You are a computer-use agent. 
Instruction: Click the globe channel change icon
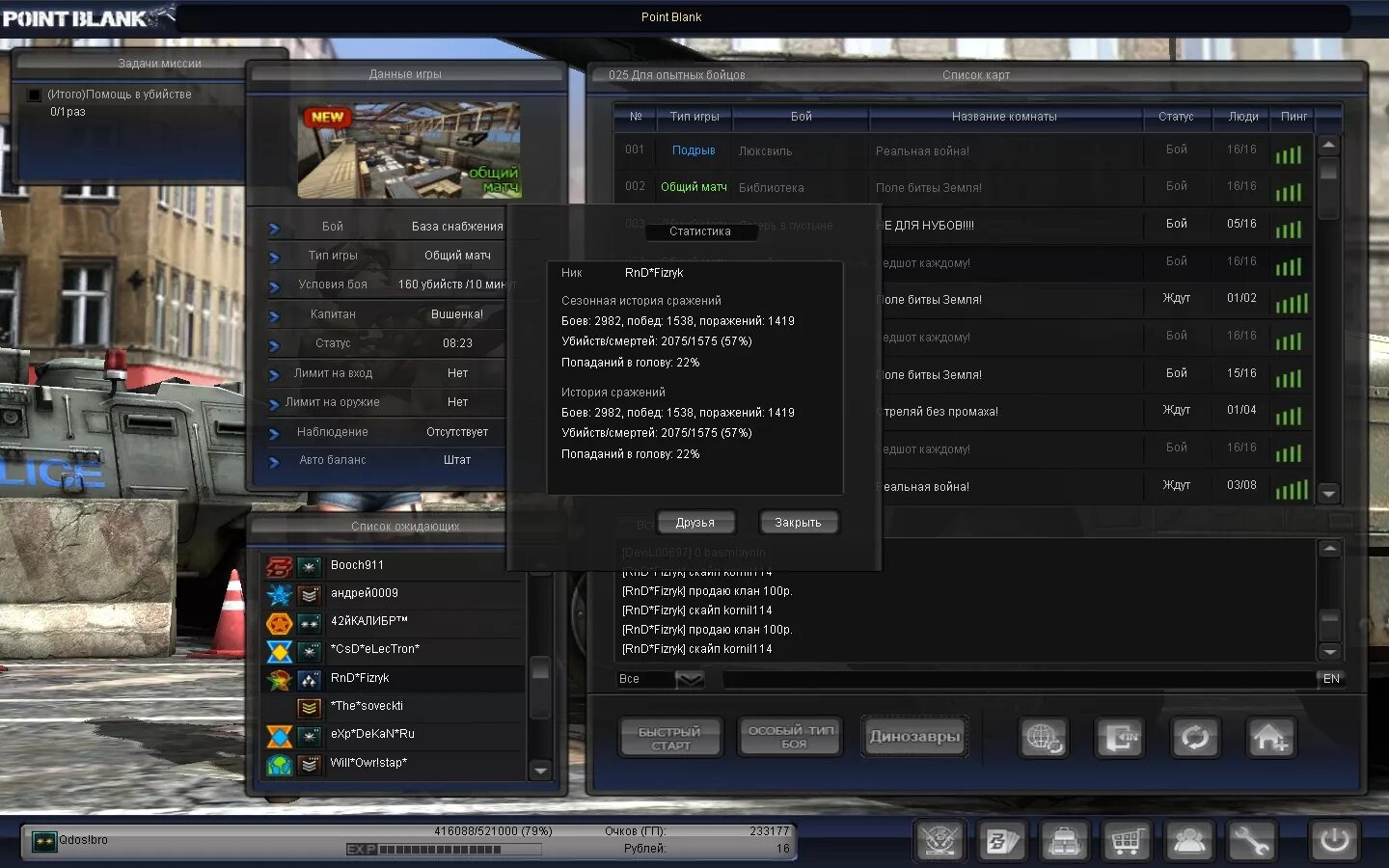pos(1043,738)
